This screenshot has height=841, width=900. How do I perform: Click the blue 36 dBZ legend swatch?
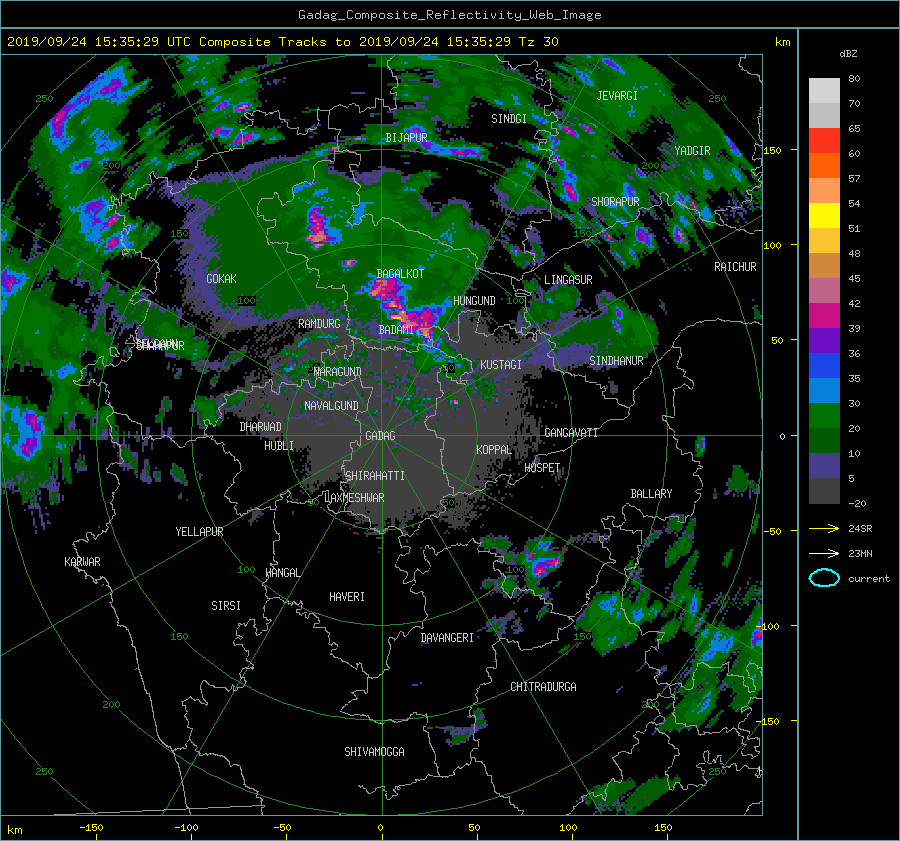(824, 365)
